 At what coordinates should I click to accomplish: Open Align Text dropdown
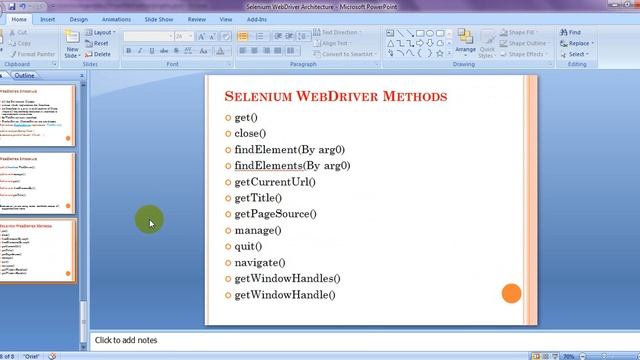pyautogui.click(x=332, y=43)
